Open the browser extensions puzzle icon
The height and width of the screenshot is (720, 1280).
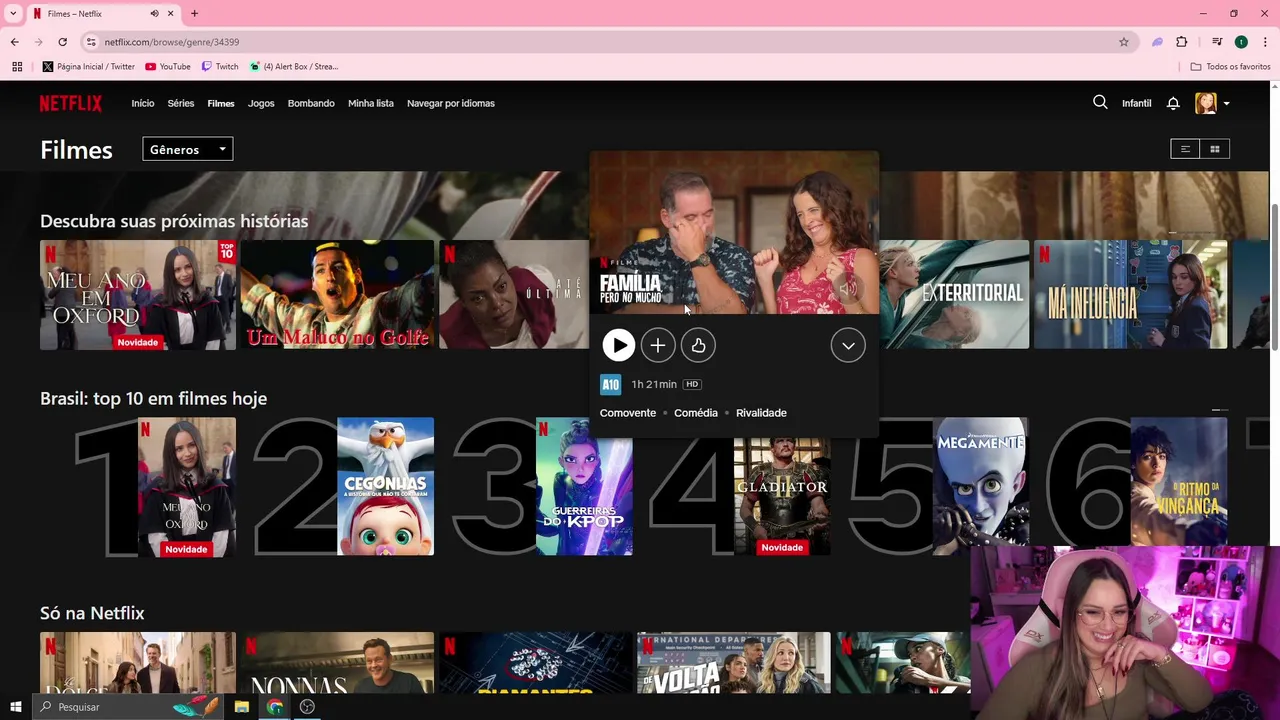[x=1182, y=42]
